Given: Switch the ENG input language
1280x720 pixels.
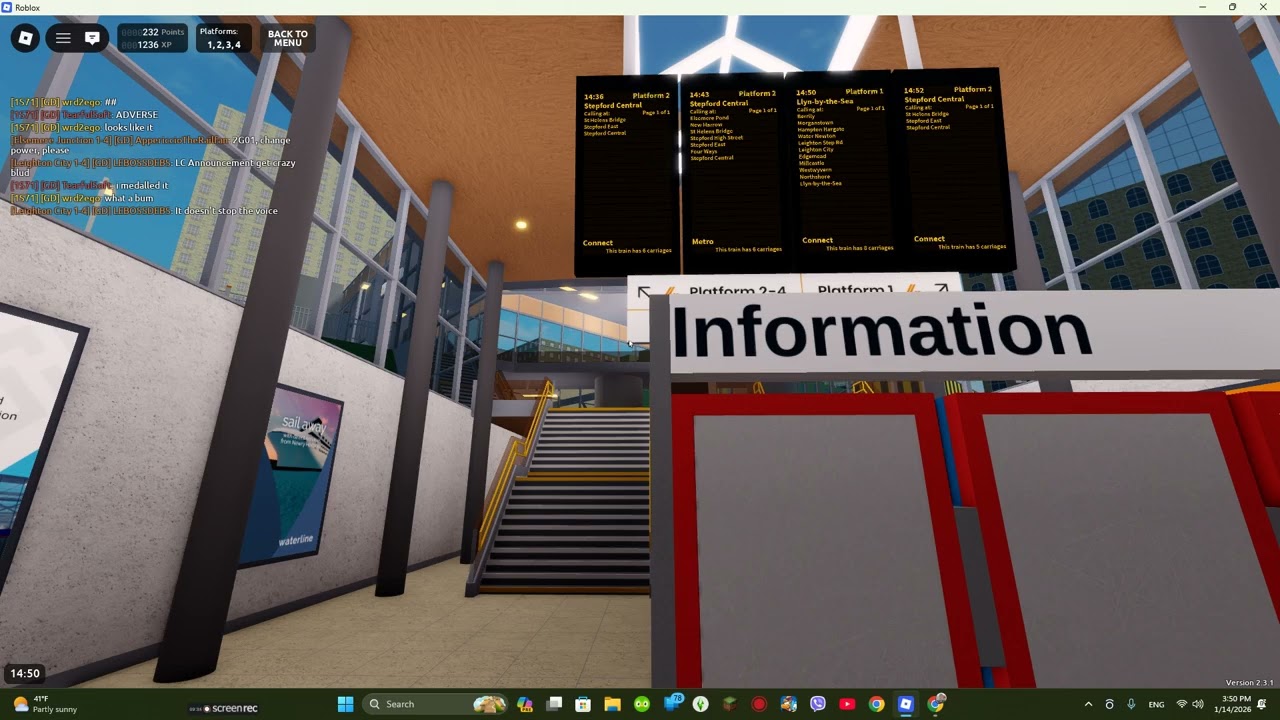Looking at the screenshot, I should (x=1156, y=705).
